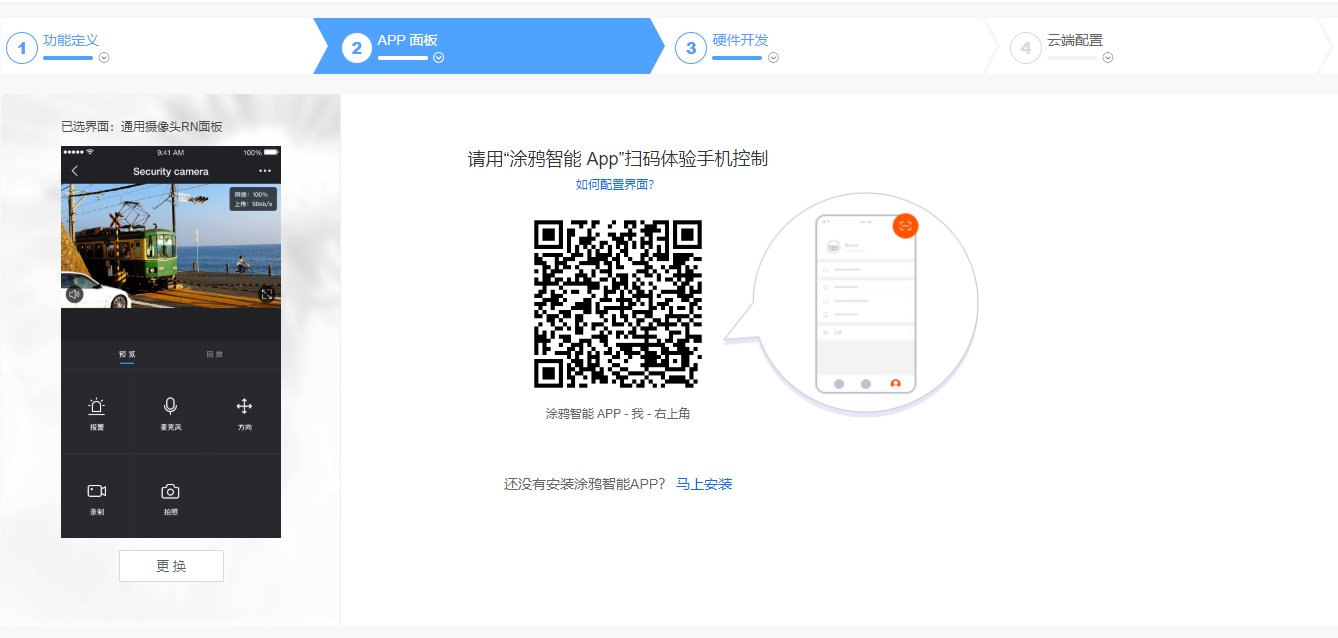Go to the 功能定义 step
This screenshot has height=638, width=1338.
(71, 40)
